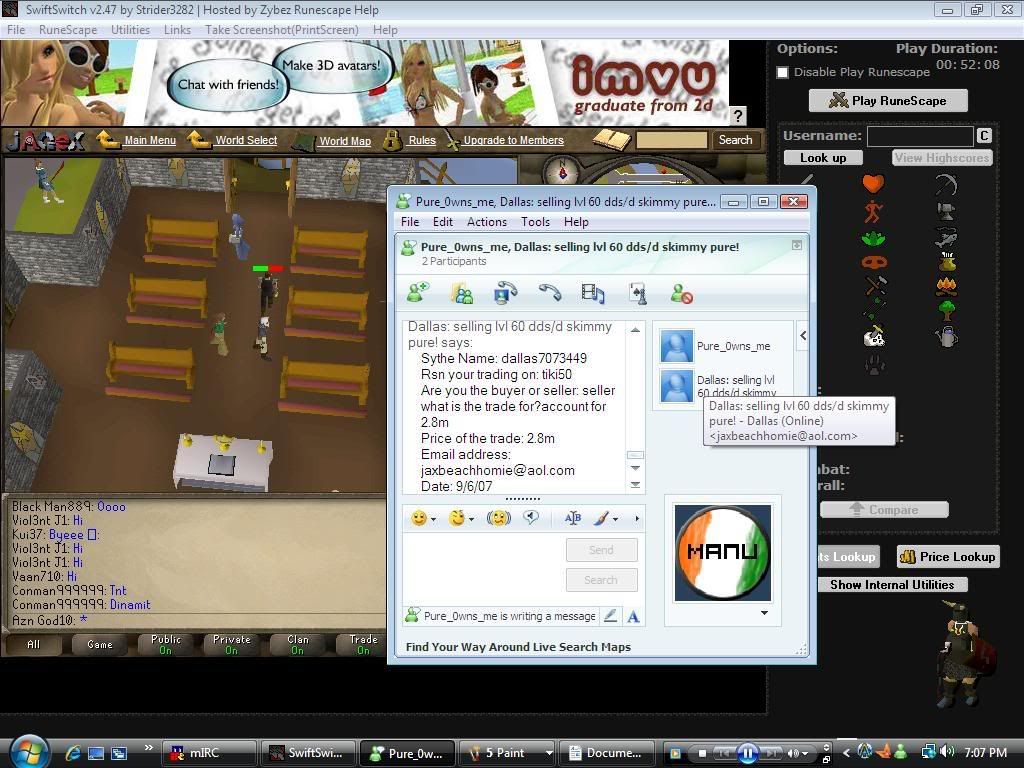Start a video call in Messenger toolbar

tap(505, 293)
